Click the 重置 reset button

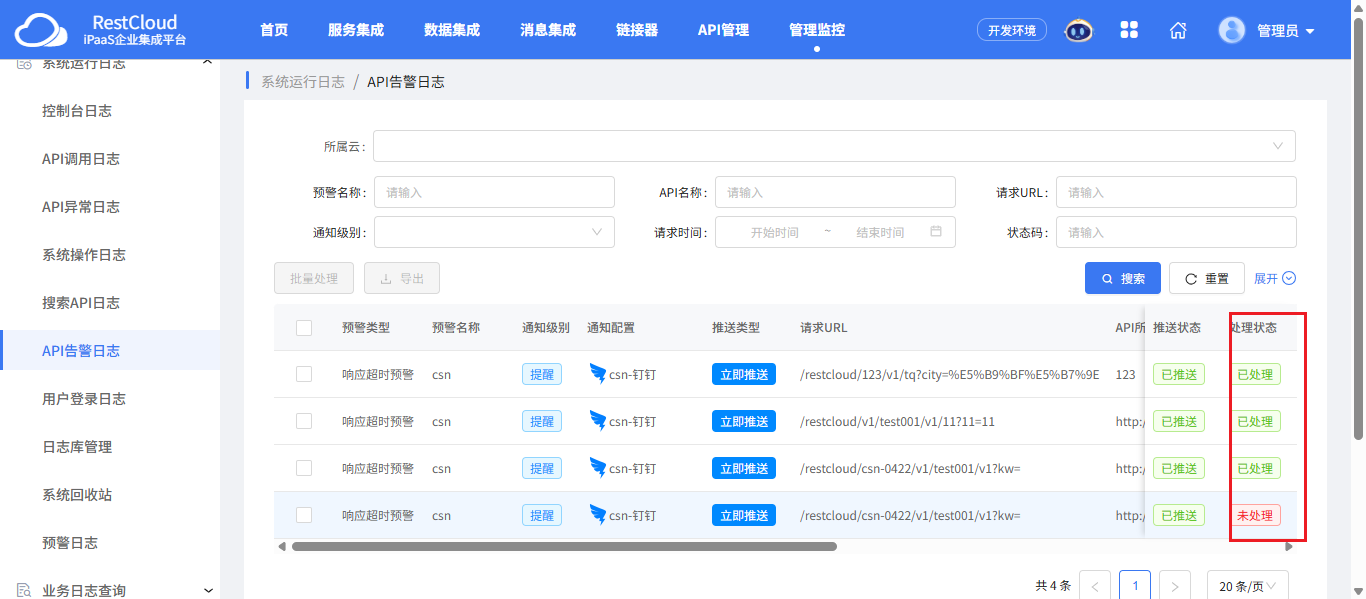click(x=1207, y=278)
